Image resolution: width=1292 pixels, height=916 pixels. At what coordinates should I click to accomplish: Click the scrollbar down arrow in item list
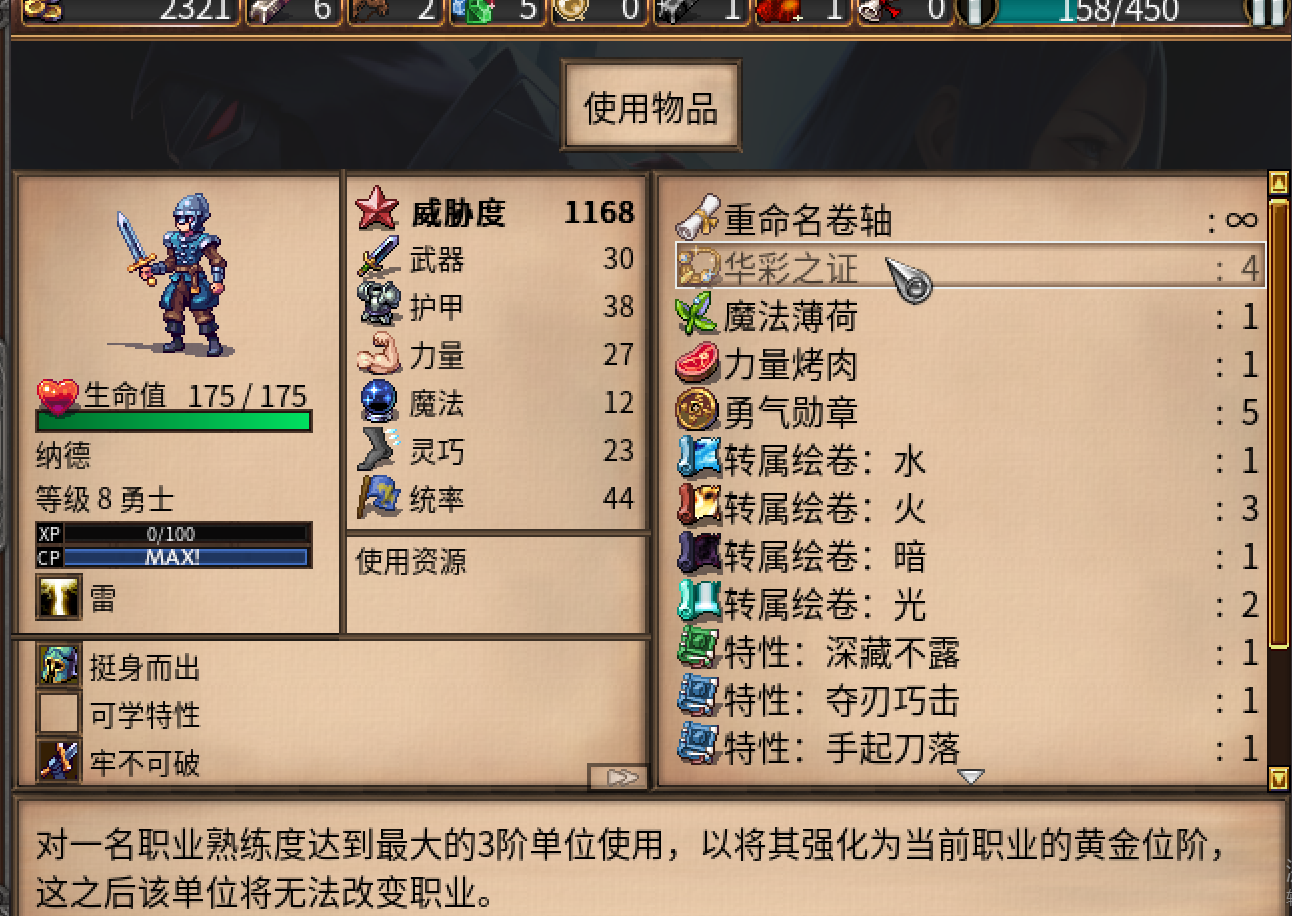point(1278,778)
